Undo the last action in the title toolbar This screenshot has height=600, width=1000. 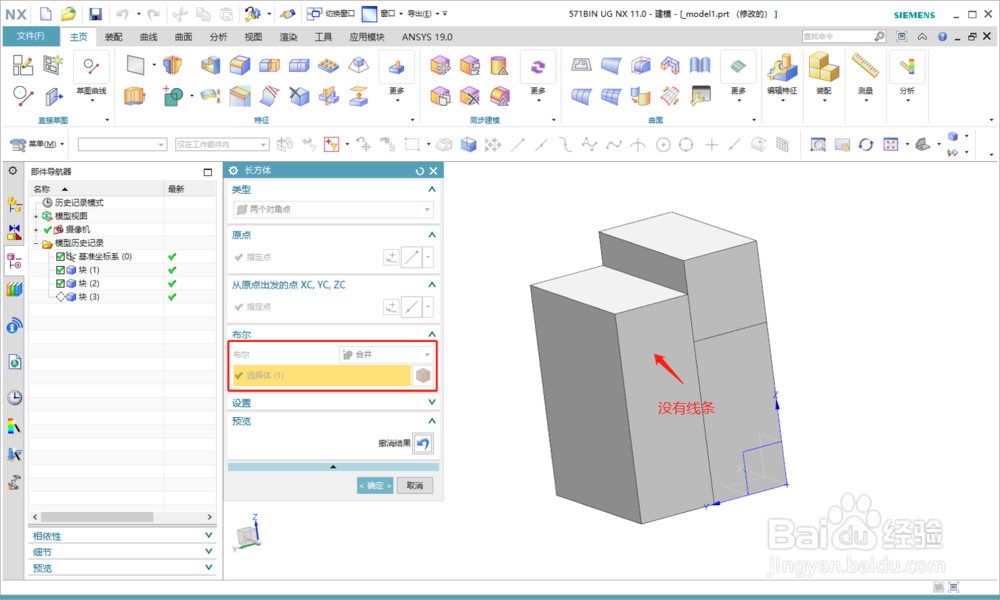(122, 13)
